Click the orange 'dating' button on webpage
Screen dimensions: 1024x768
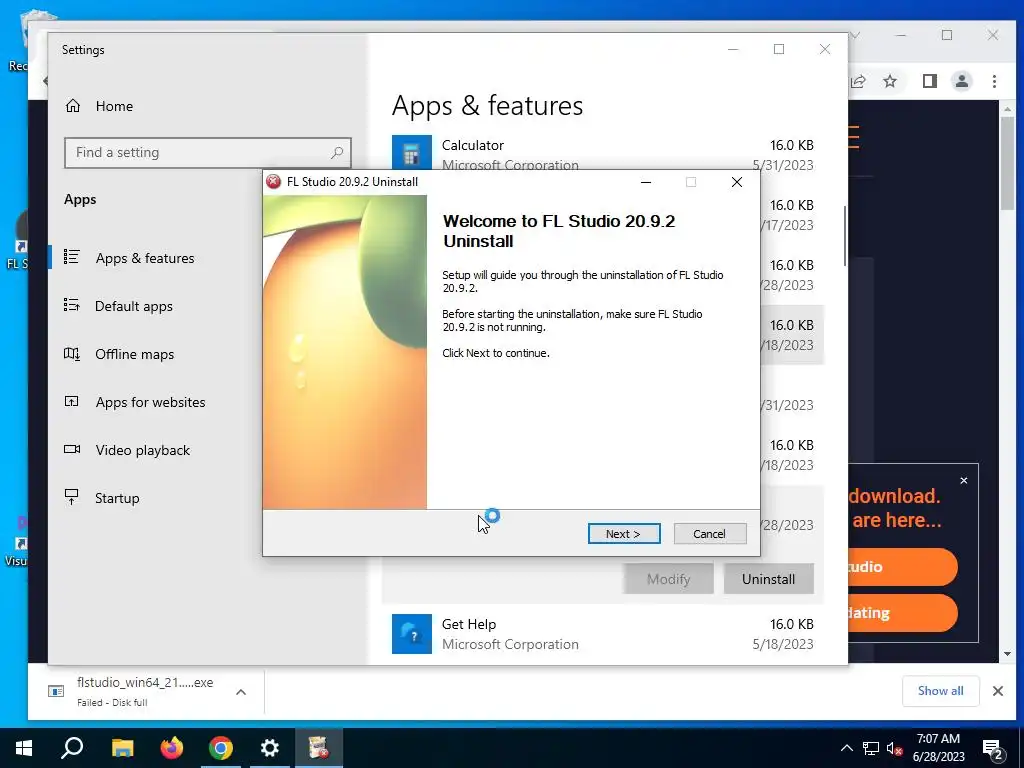tap(903, 613)
